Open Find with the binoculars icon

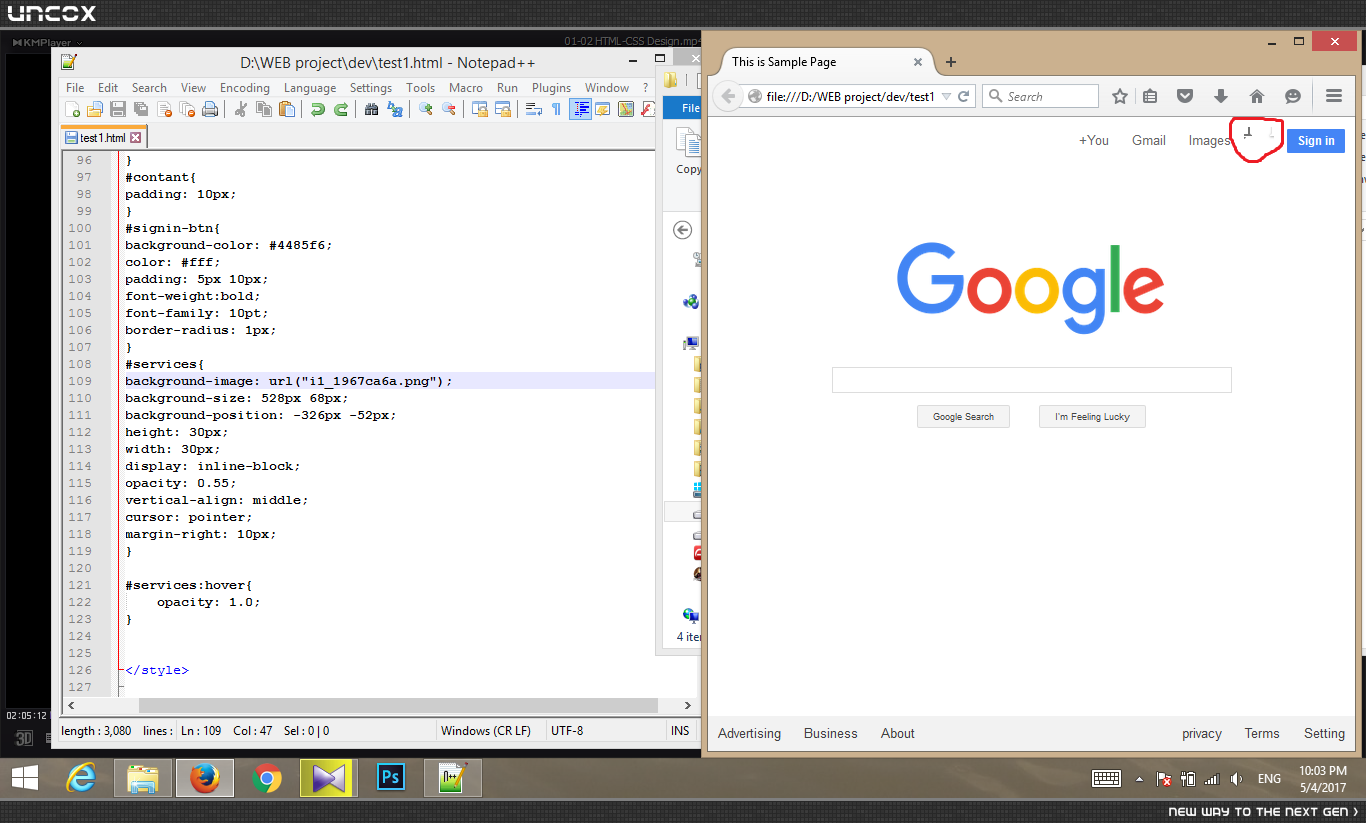tap(372, 110)
